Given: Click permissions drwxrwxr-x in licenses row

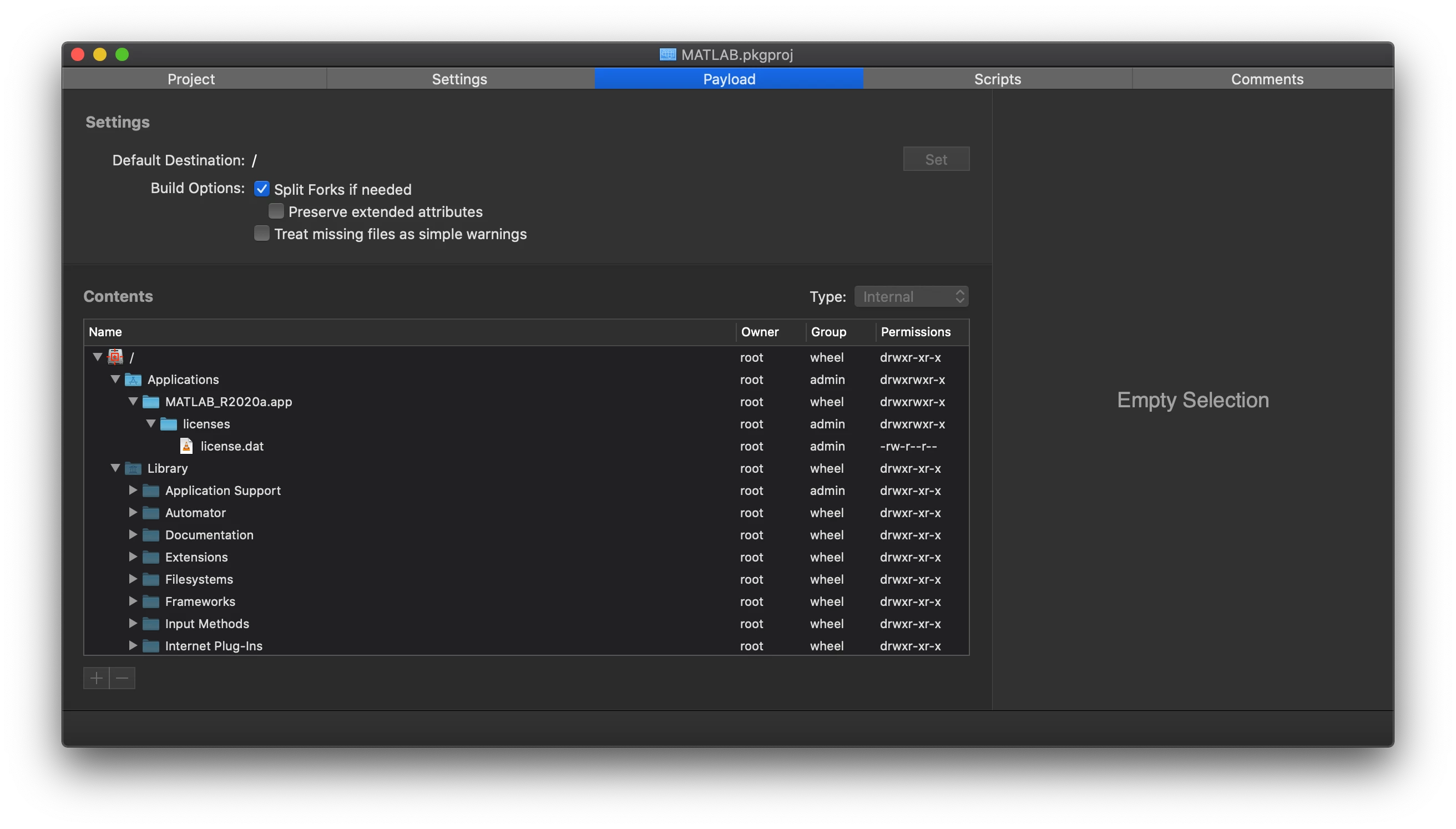Looking at the screenshot, I should pos(912,423).
